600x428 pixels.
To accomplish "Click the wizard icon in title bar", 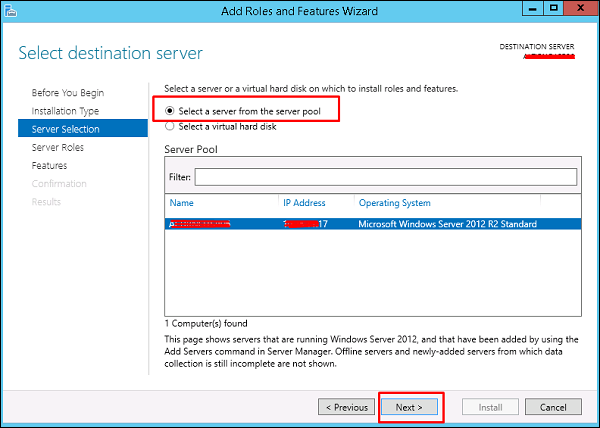I will pos(10,11).
